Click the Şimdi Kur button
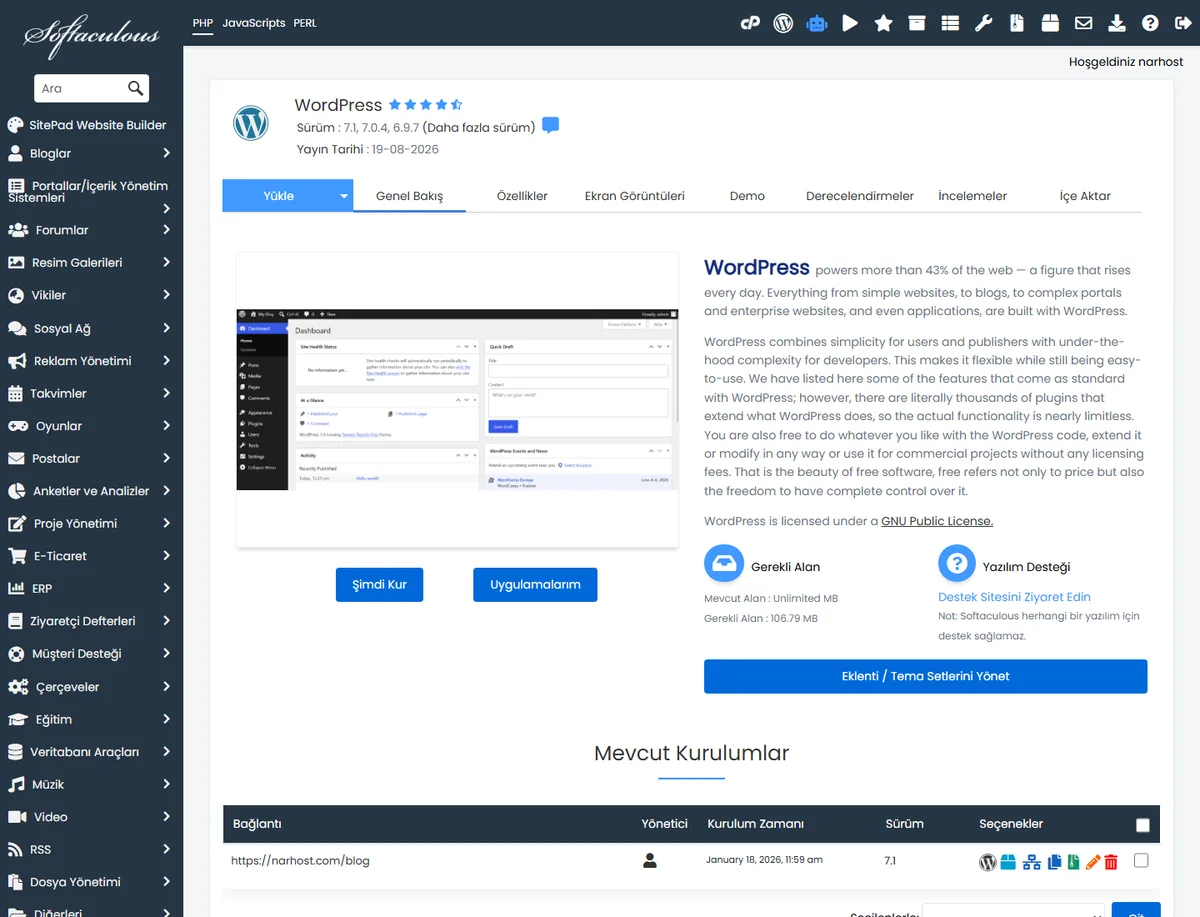The height and width of the screenshot is (917, 1200). click(x=379, y=585)
